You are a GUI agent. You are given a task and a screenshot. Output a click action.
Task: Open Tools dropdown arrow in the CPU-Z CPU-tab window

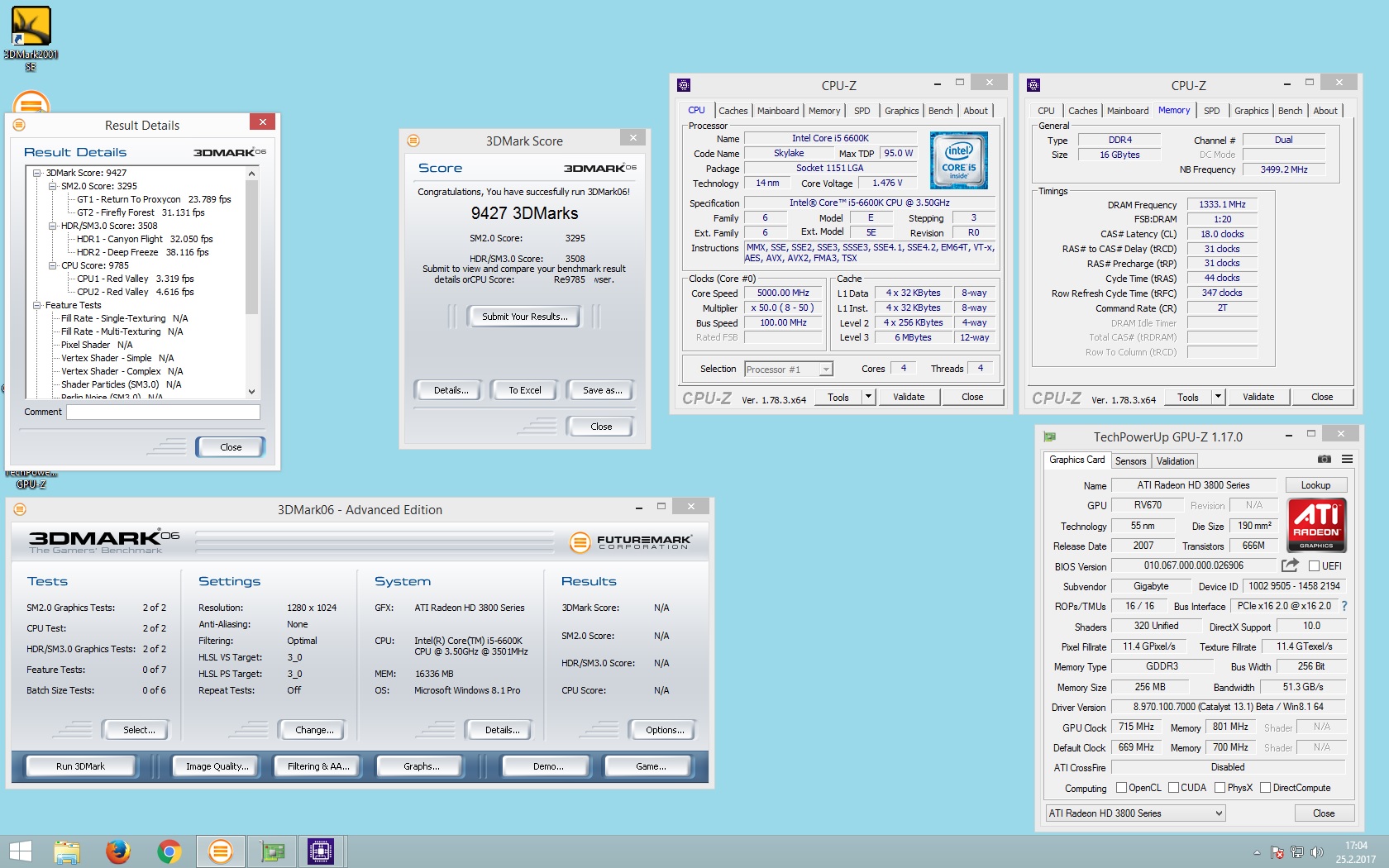click(x=868, y=397)
